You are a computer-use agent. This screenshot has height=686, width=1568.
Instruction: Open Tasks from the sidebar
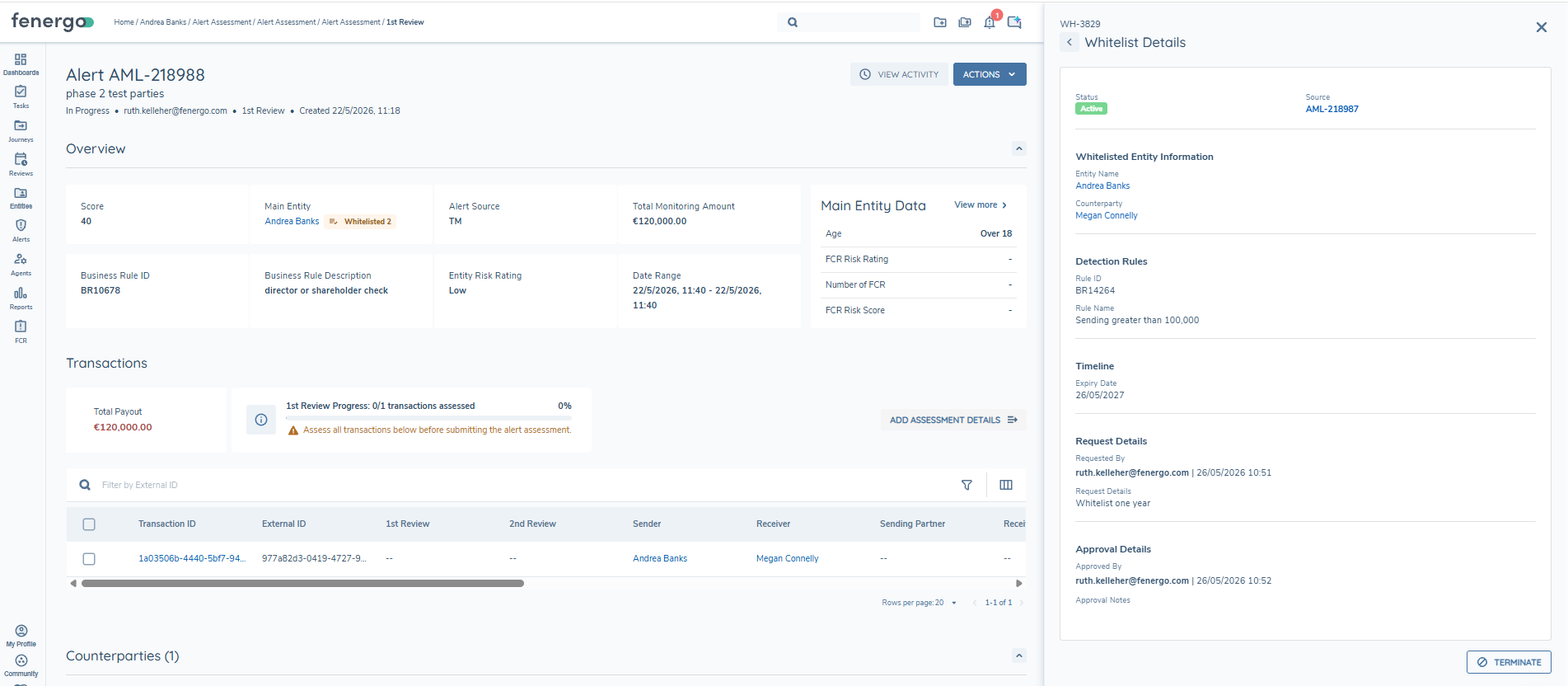pos(21,97)
